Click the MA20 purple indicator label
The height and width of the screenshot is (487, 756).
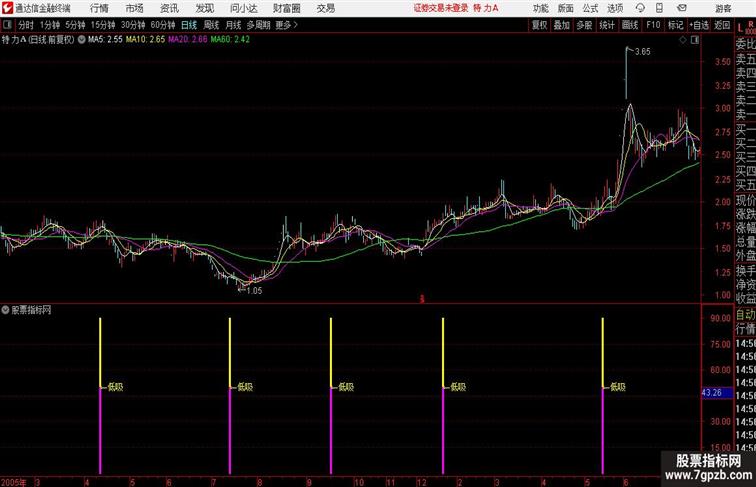pyautogui.click(x=188, y=40)
